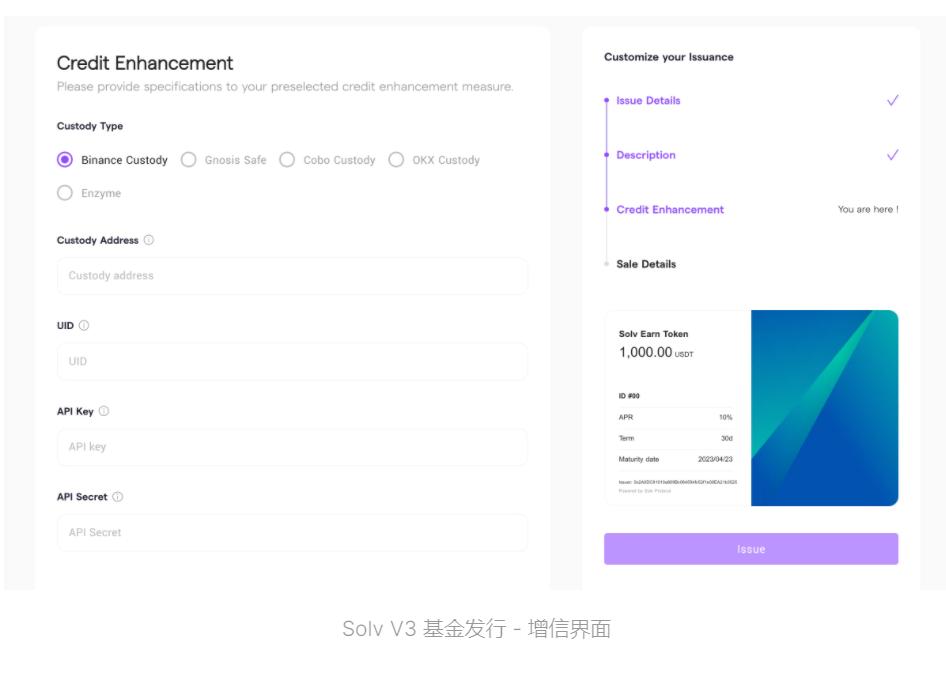Click the info icon beside Custody Address

point(149,240)
